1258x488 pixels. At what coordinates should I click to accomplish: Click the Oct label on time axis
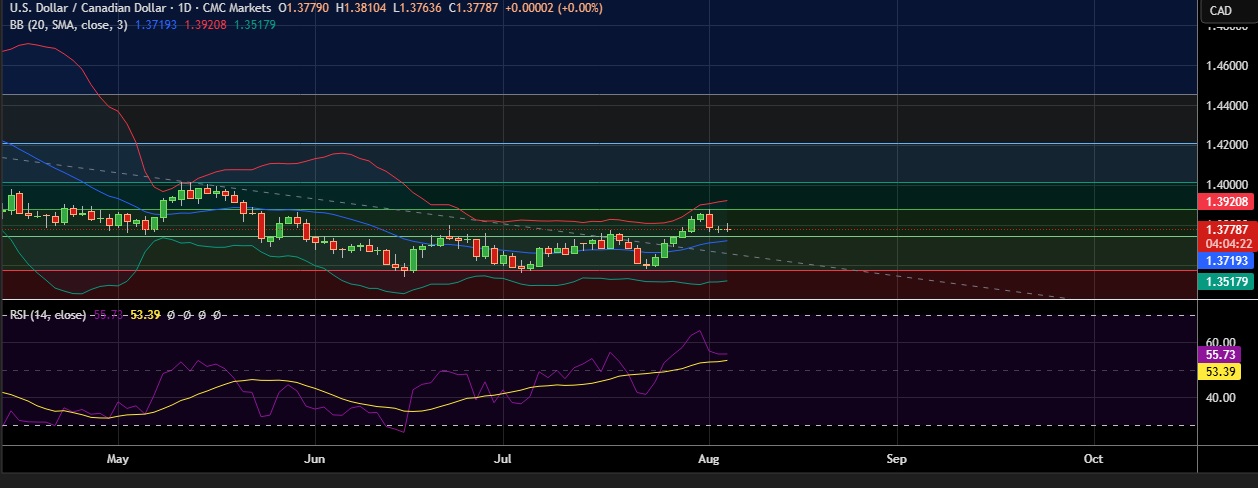1093,459
